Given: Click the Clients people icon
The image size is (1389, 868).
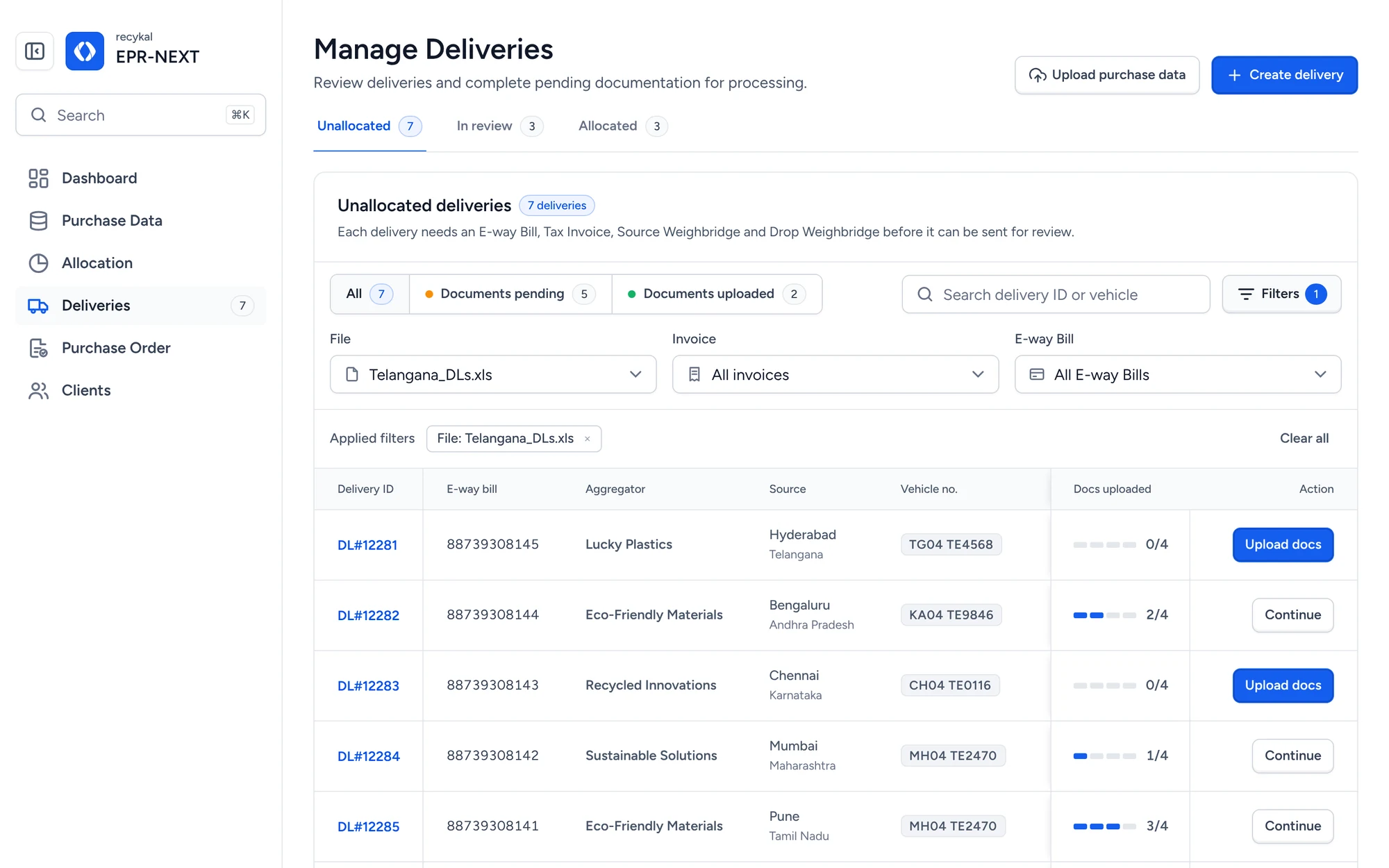Looking at the screenshot, I should pyautogui.click(x=38, y=390).
